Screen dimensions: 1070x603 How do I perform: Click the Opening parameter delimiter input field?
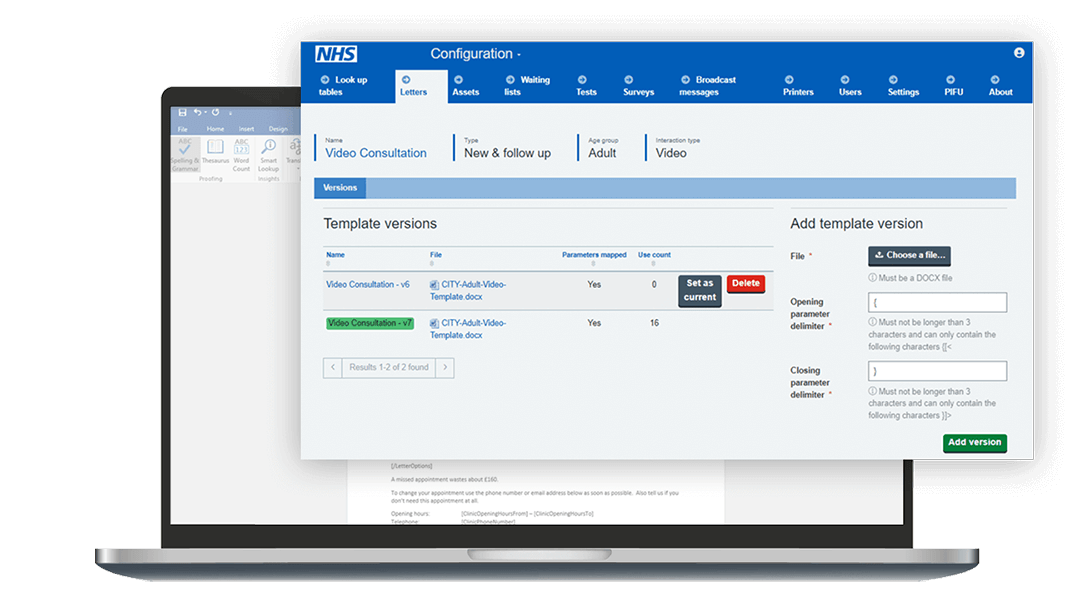tap(937, 302)
